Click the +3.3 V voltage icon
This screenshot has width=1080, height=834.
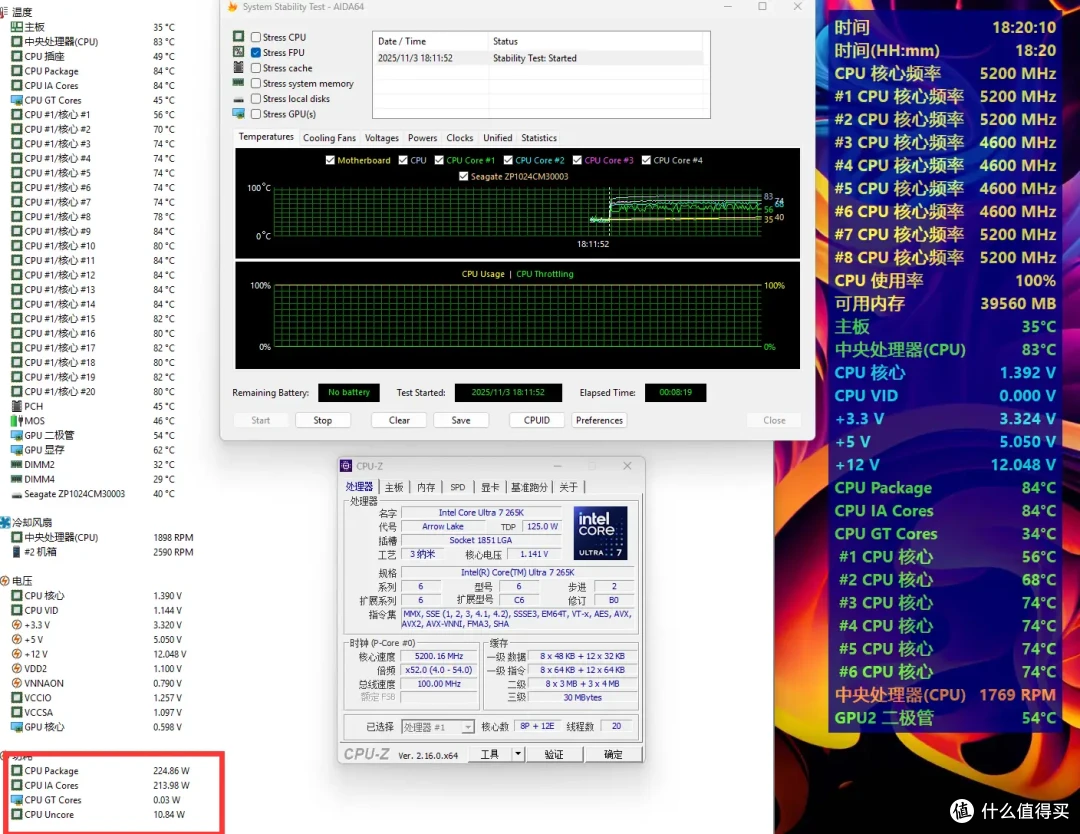17,625
